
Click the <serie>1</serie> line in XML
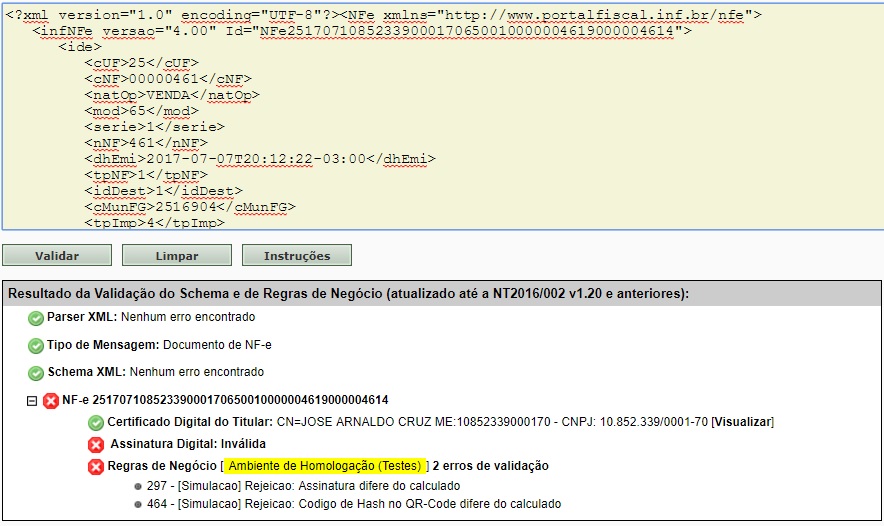[x=154, y=127]
